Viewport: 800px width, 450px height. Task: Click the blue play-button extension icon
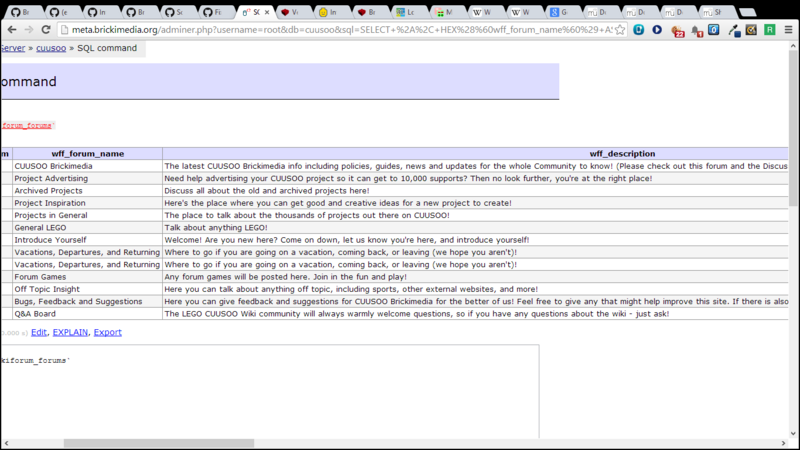tap(657, 30)
